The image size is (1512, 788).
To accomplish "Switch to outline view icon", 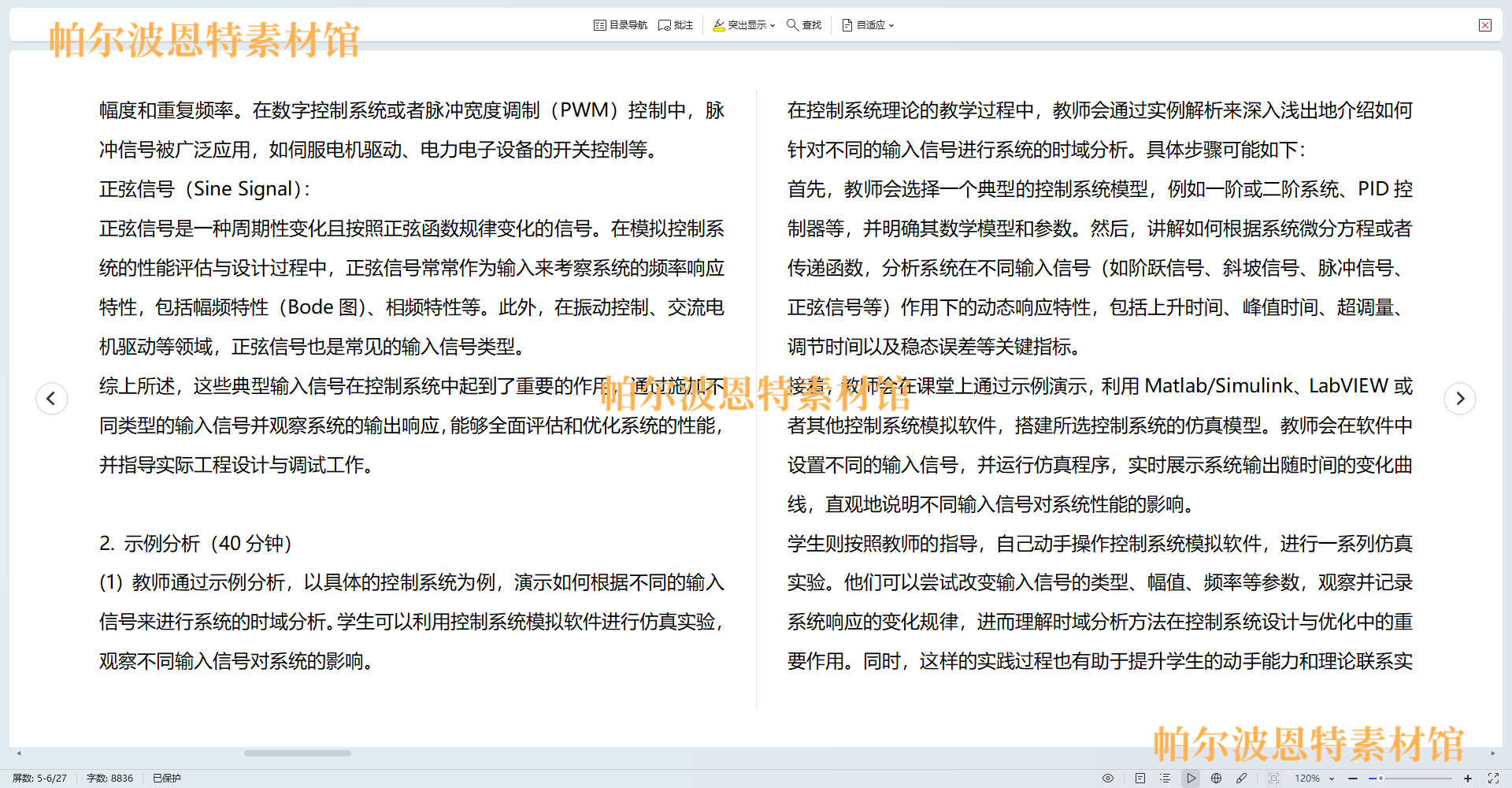I will 1165,778.
